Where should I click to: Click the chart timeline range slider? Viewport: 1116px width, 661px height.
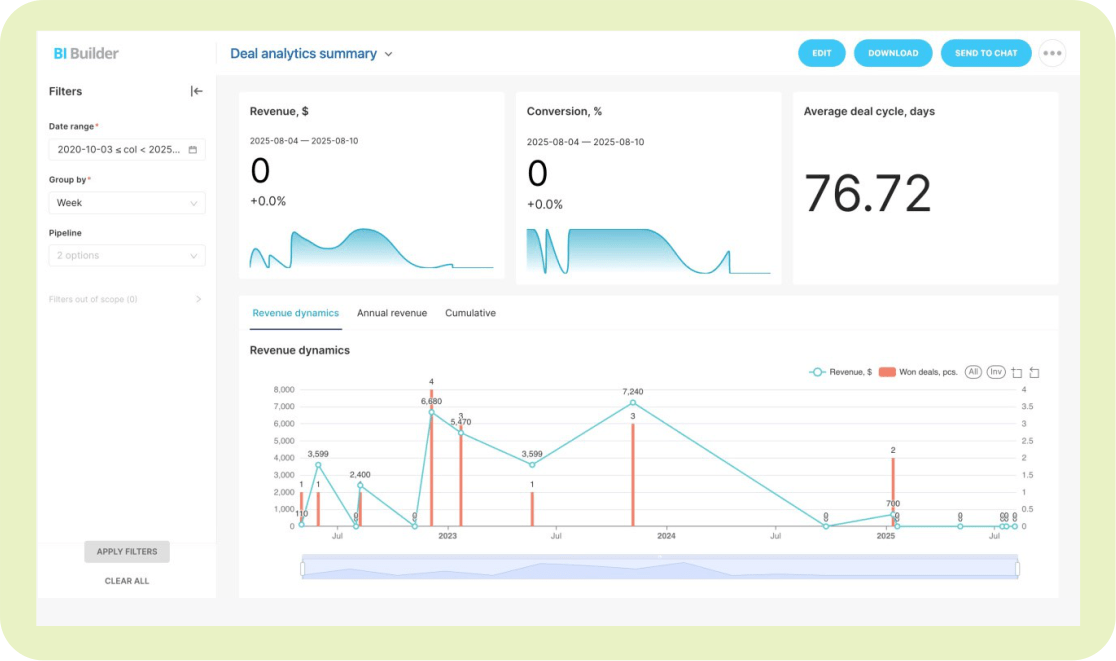(x=659, y=568)
